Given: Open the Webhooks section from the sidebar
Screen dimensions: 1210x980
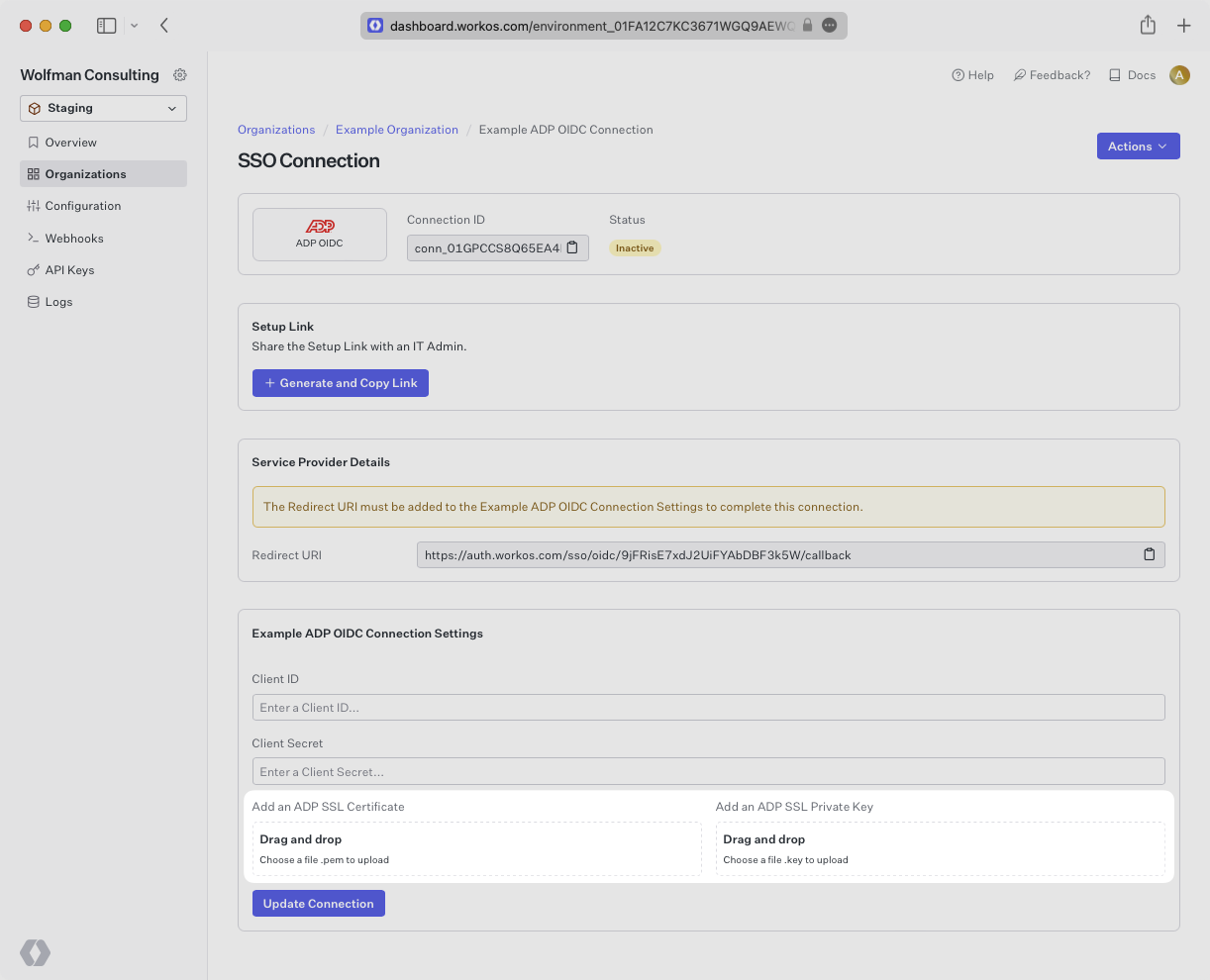Looking at the screenshot, I should 74,238.
